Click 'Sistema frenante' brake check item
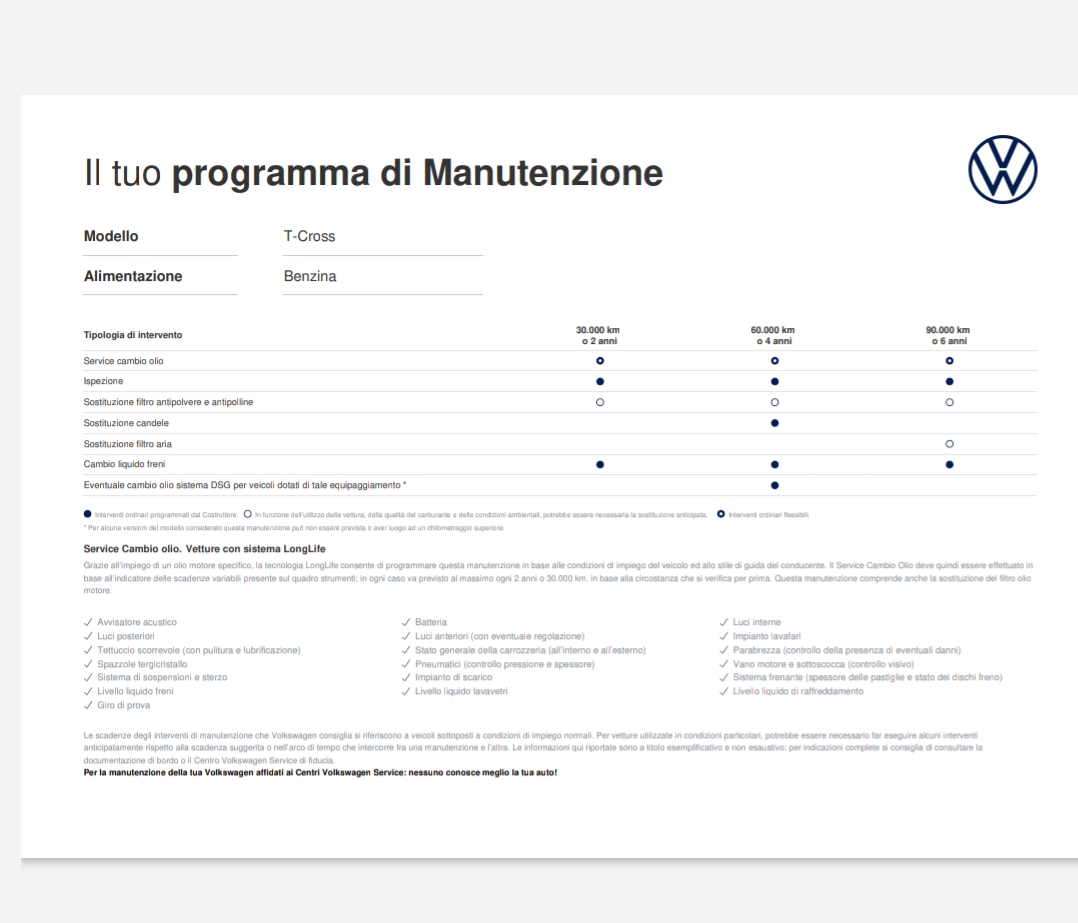The width and height of the screenshot is (1078, 923). [x=868, y=678]
